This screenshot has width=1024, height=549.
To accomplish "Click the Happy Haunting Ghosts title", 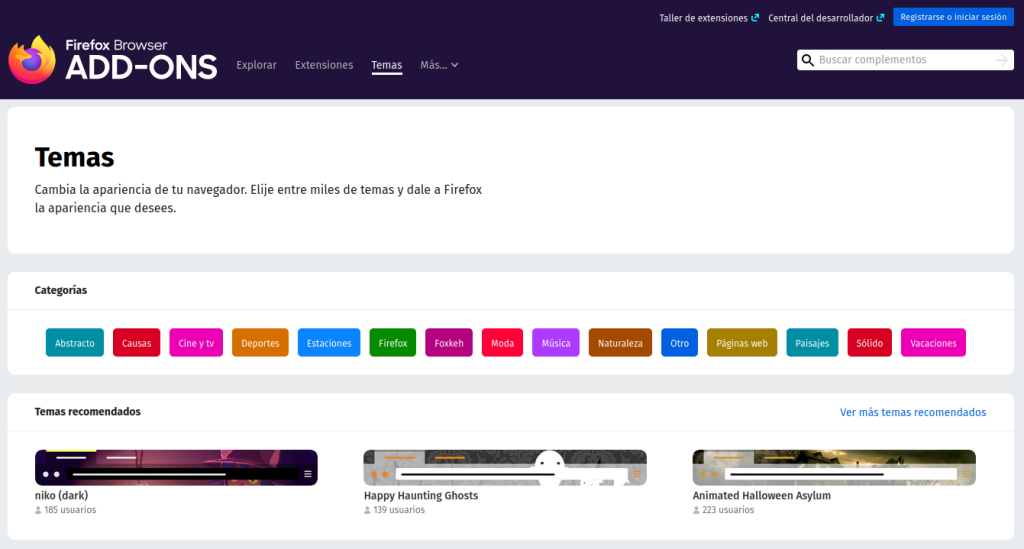I will pos(421,495).
